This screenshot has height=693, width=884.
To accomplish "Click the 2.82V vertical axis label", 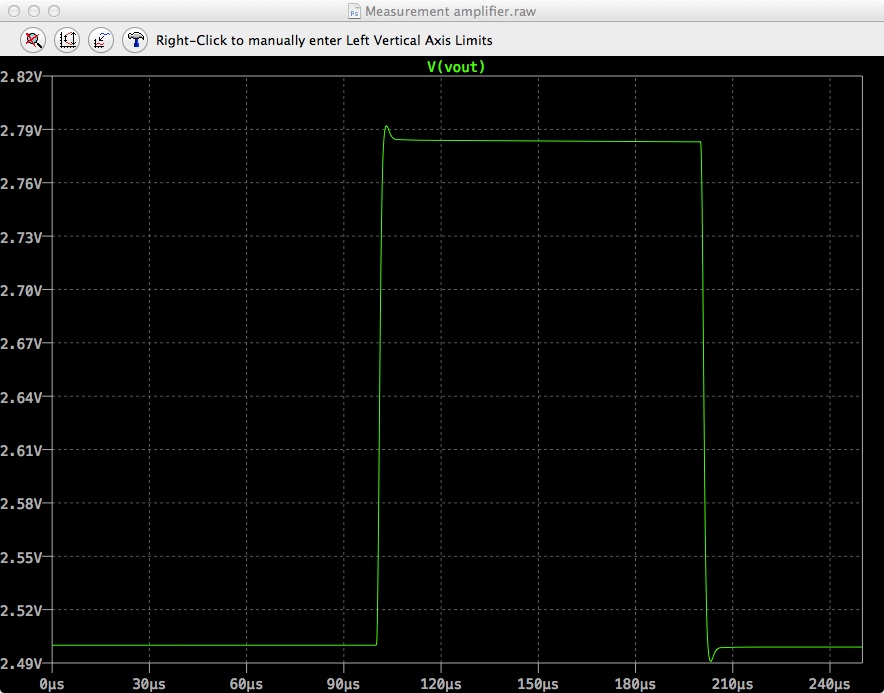I will 21,77.
